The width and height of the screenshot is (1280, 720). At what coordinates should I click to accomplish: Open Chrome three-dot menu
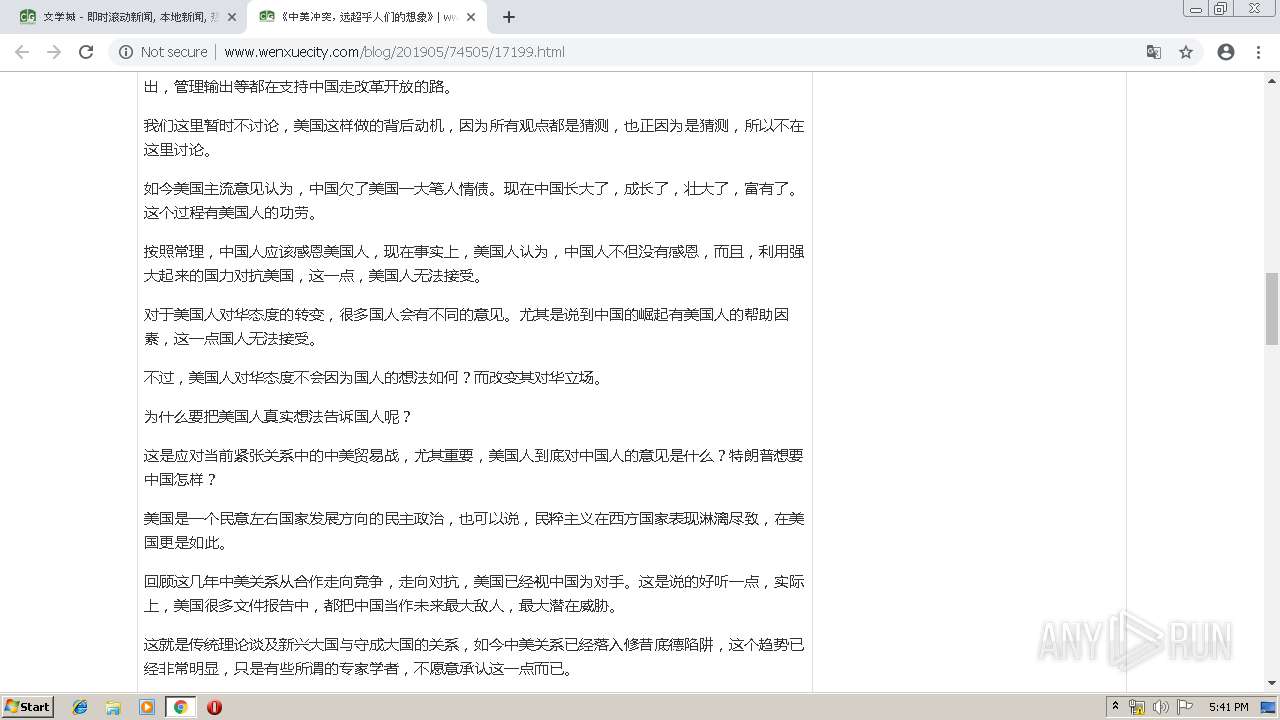click(x=1258, y=52)
